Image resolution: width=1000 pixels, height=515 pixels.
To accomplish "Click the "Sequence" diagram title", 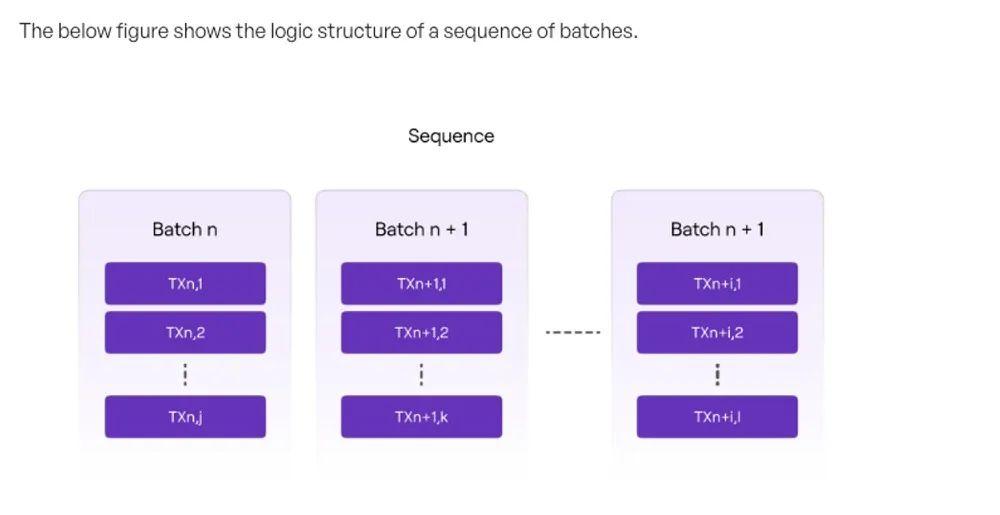I will tap(451, 136).
